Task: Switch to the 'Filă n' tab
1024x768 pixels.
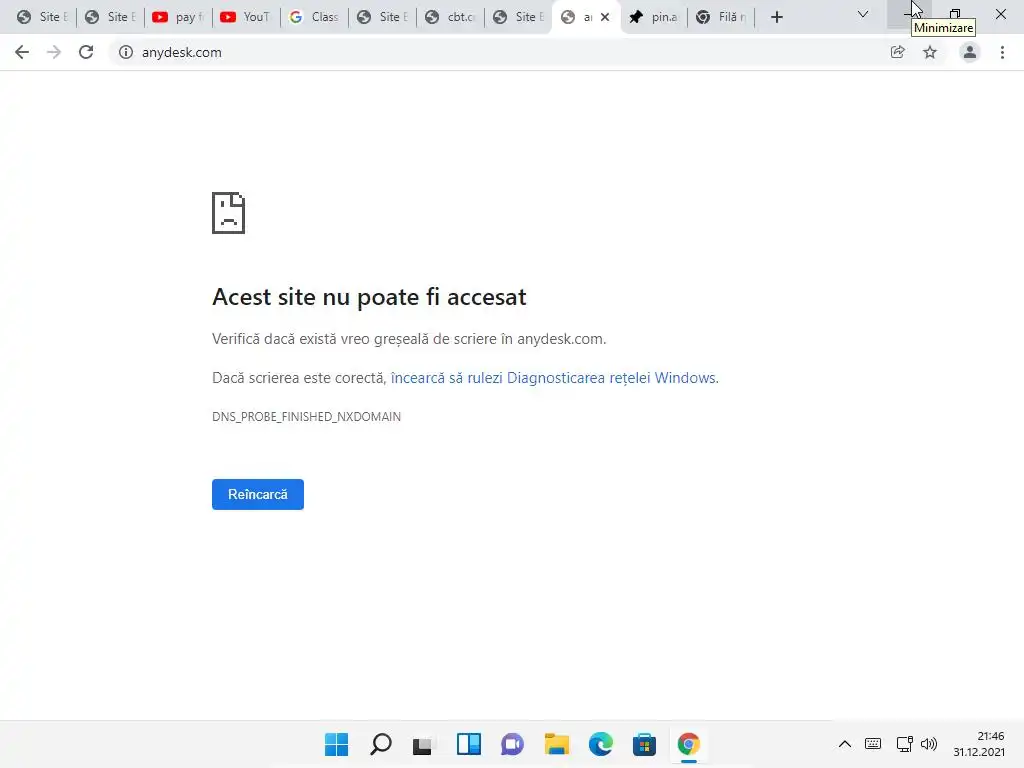Action: pyautogui.click(x=721, y=17)
